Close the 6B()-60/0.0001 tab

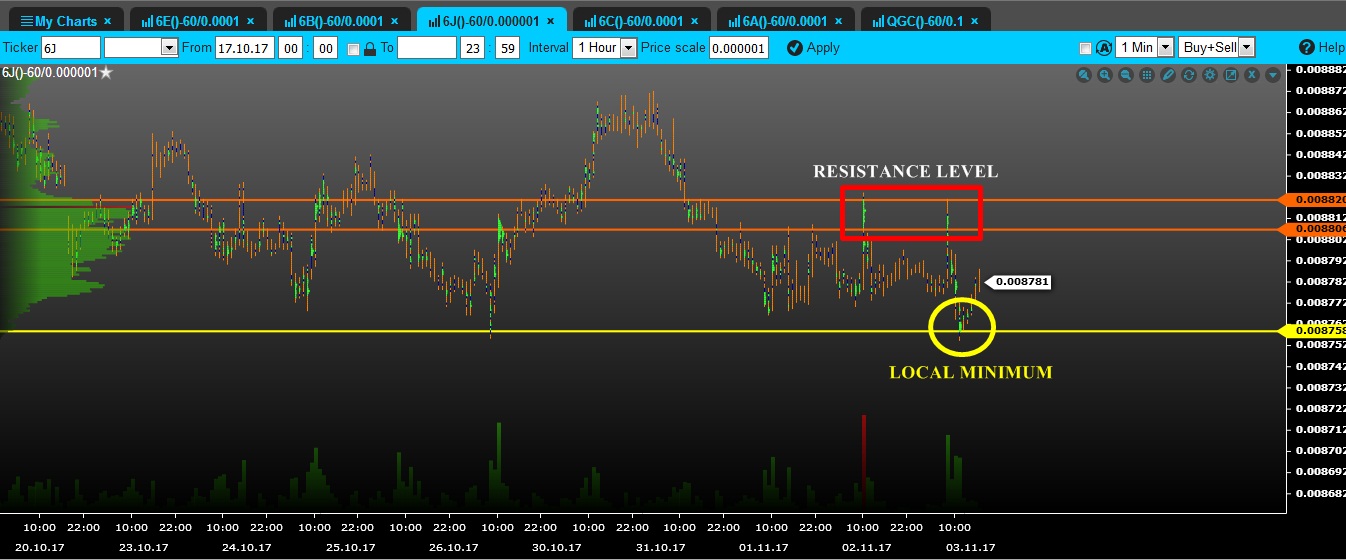393,21
